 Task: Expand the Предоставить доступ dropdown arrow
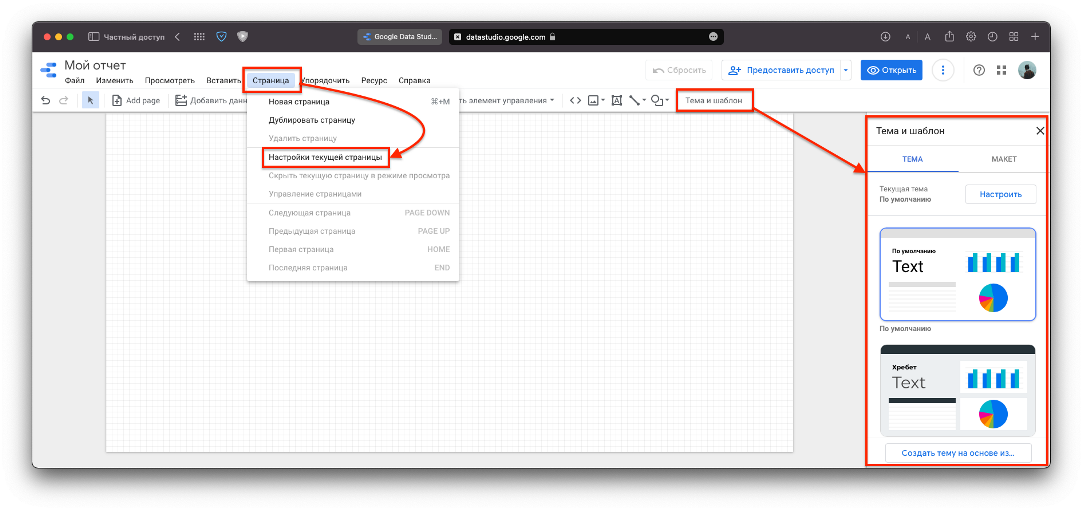pos(847,70)
